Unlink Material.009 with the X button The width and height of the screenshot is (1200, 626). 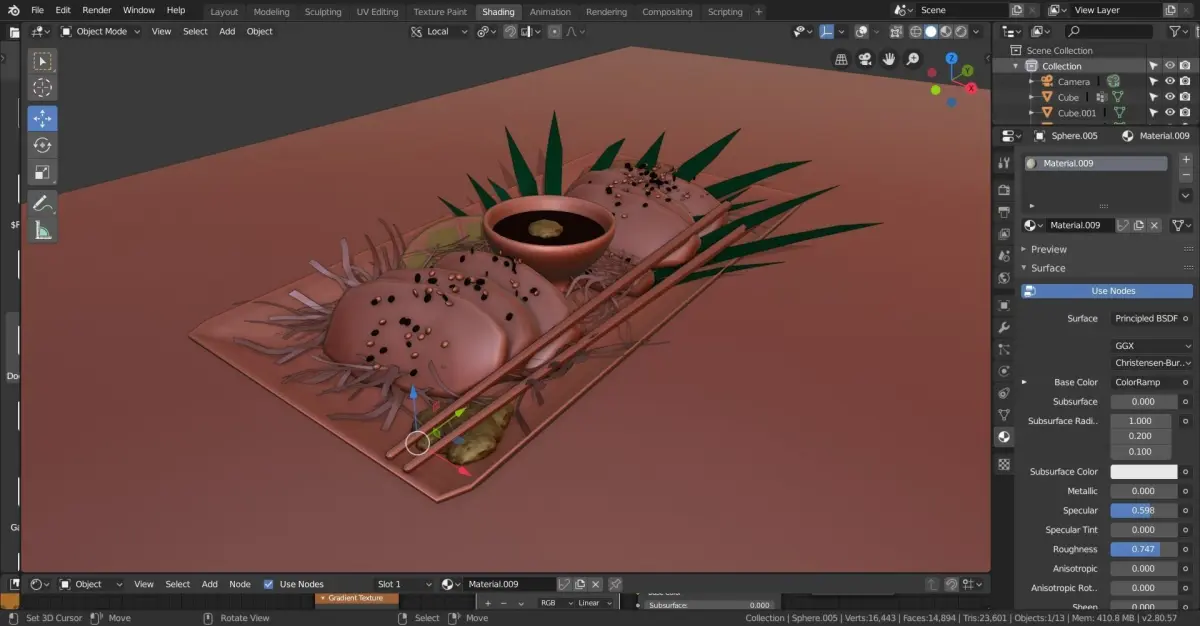pos(1154,225)
